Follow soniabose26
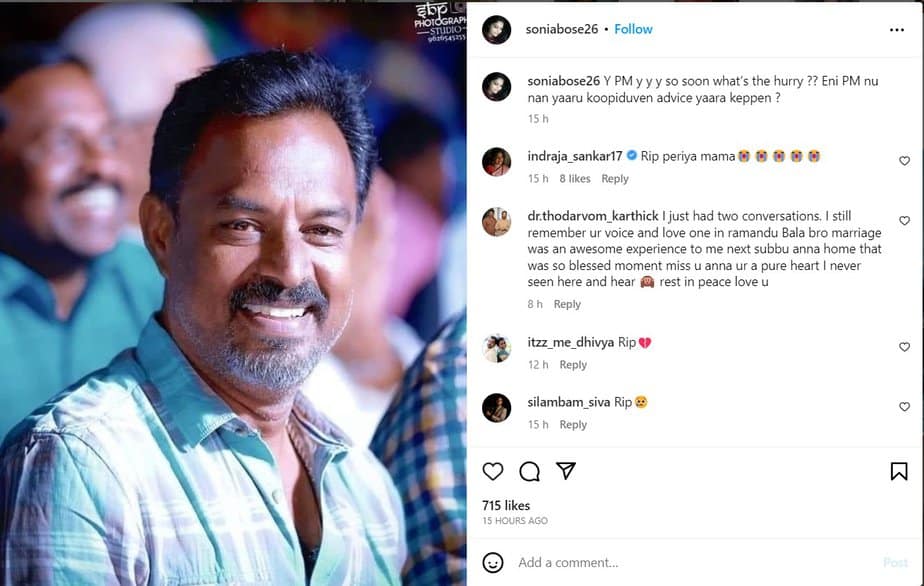This screenshot has width=924, height=586. (x=633, y=29)
